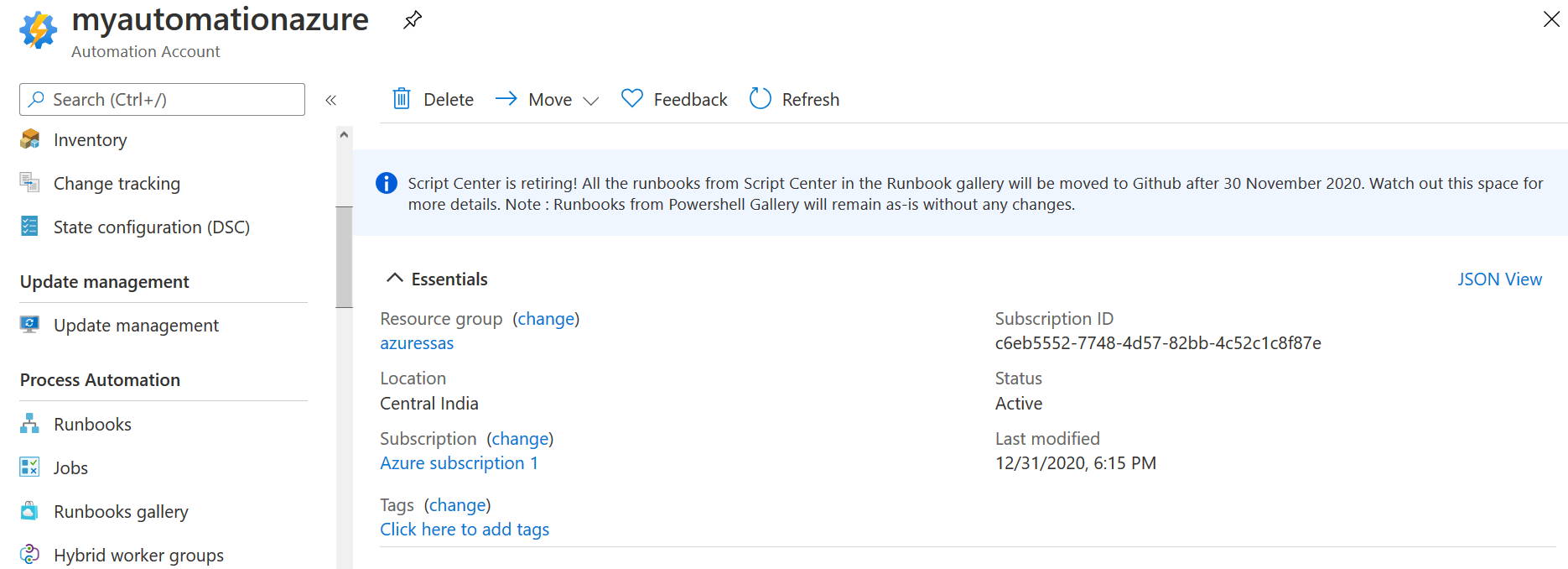1568x569 pixels.
Task: Open Runbooks in Process Automation
Action: 92,424
